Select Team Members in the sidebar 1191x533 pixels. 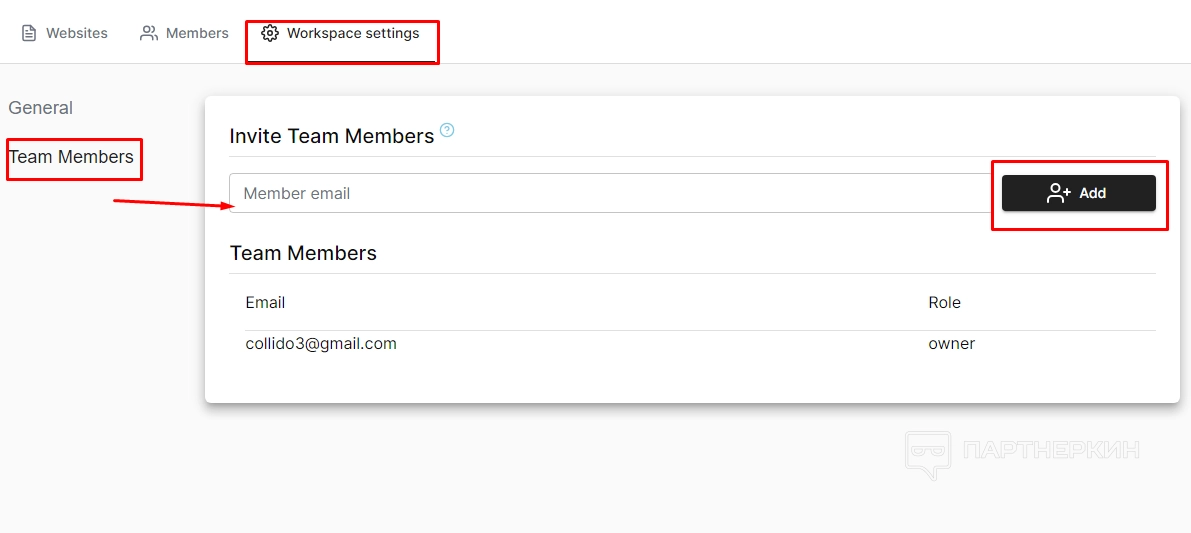tap(71, 157)
